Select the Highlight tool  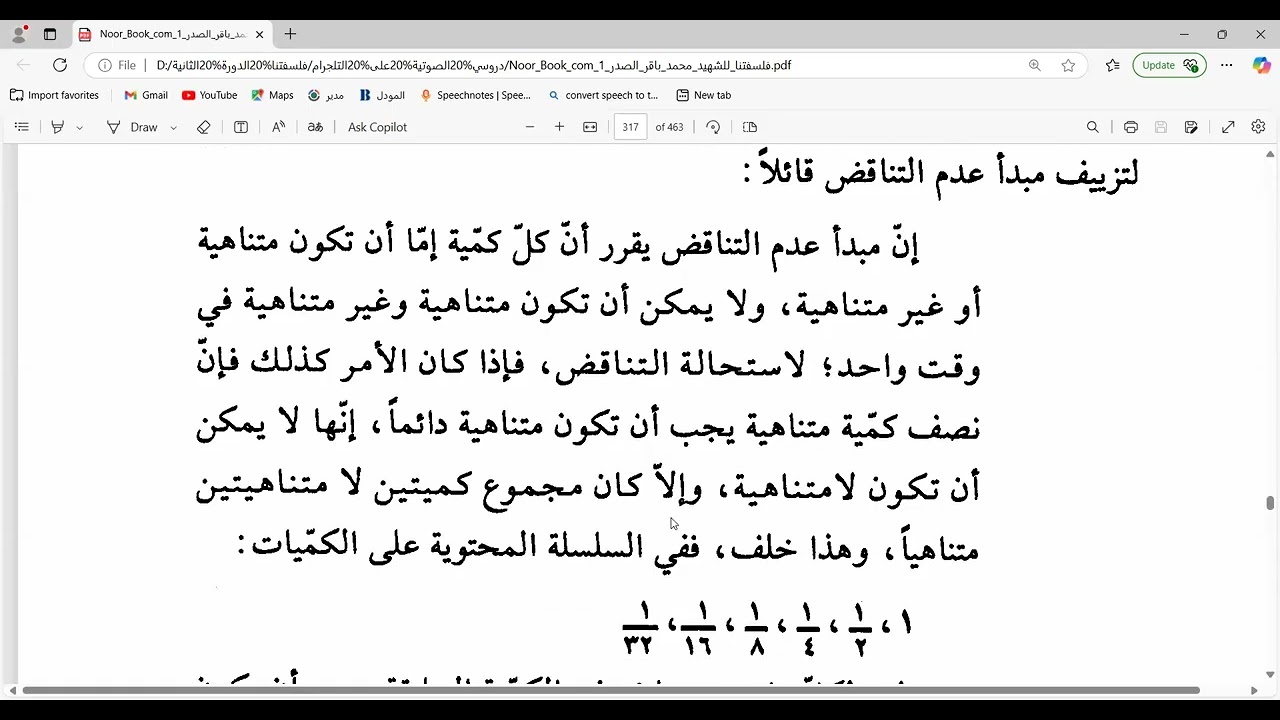point(58,127)
